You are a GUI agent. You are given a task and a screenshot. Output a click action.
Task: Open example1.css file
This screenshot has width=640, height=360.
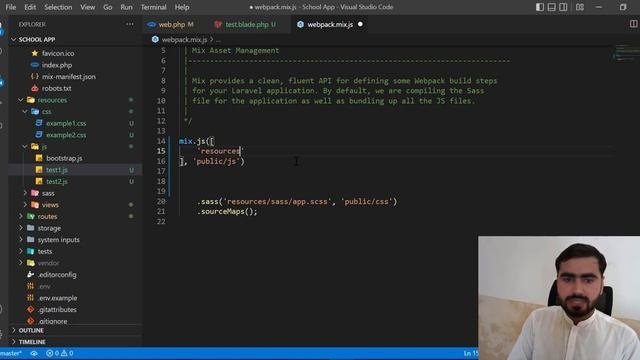[66, 123]
